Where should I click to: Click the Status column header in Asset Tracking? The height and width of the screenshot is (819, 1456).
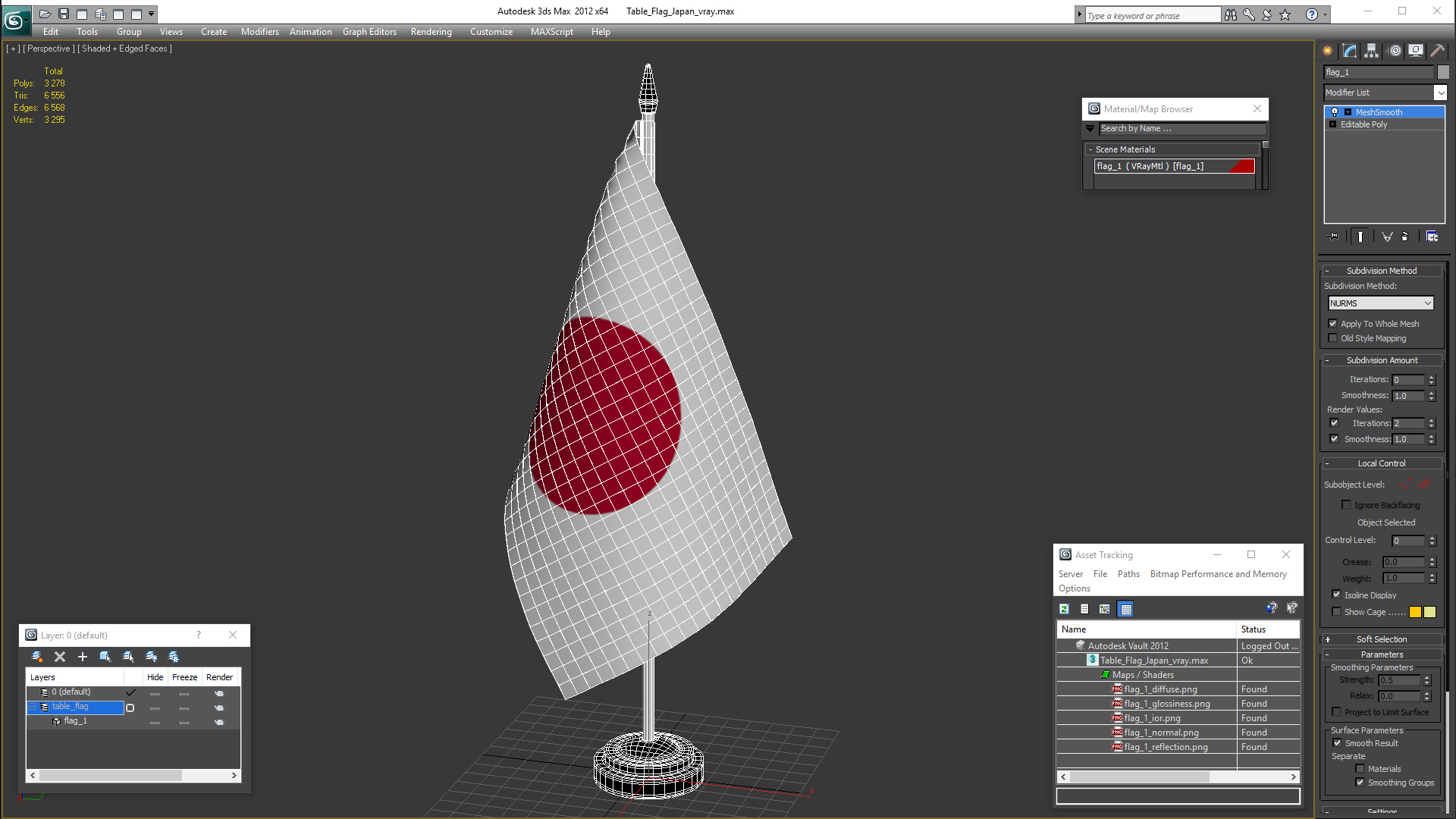click(x=1269, y=629)
